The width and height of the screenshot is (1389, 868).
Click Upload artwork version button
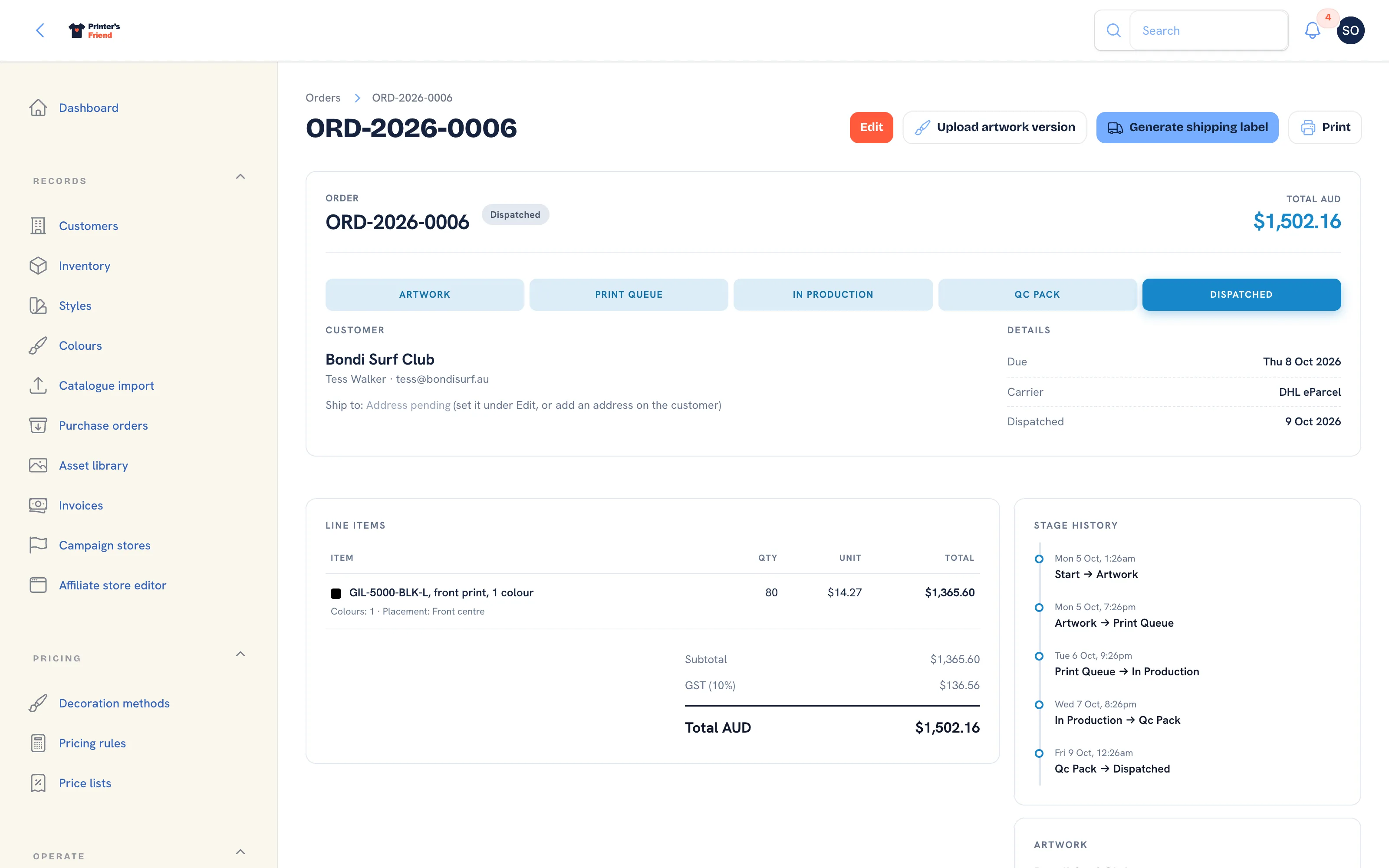point(994,128)
